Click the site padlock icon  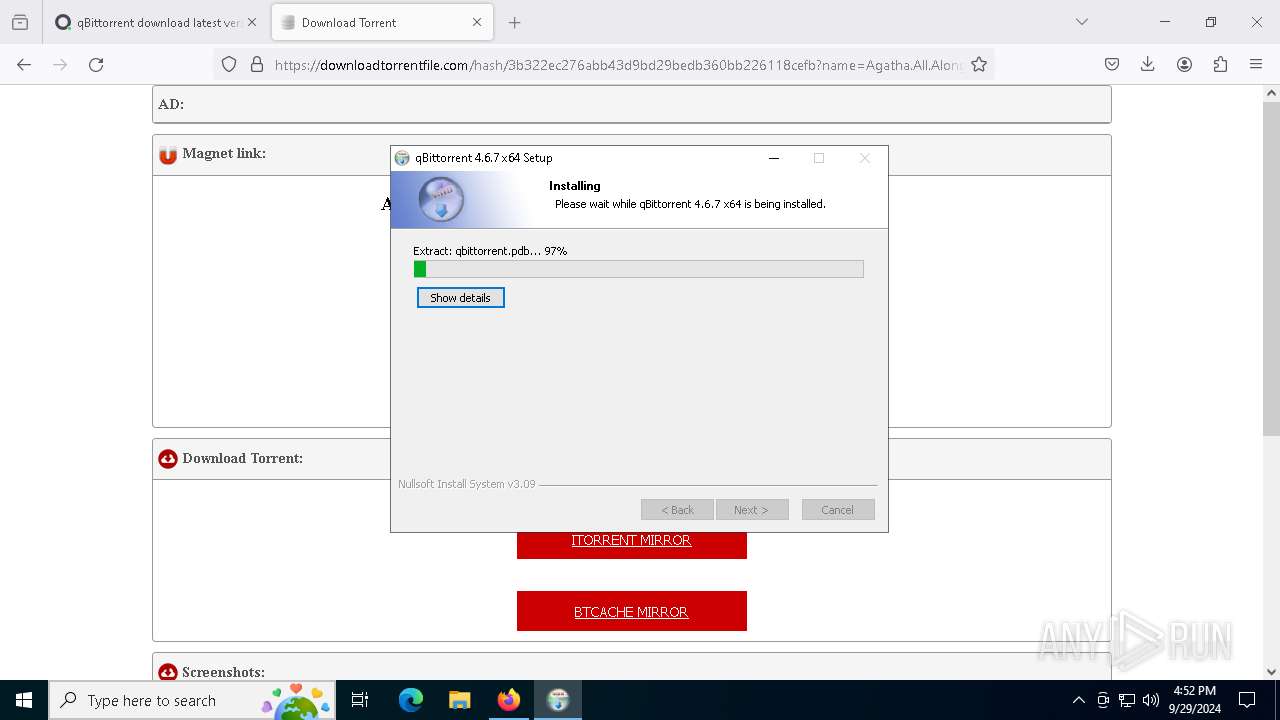point(257,64)
